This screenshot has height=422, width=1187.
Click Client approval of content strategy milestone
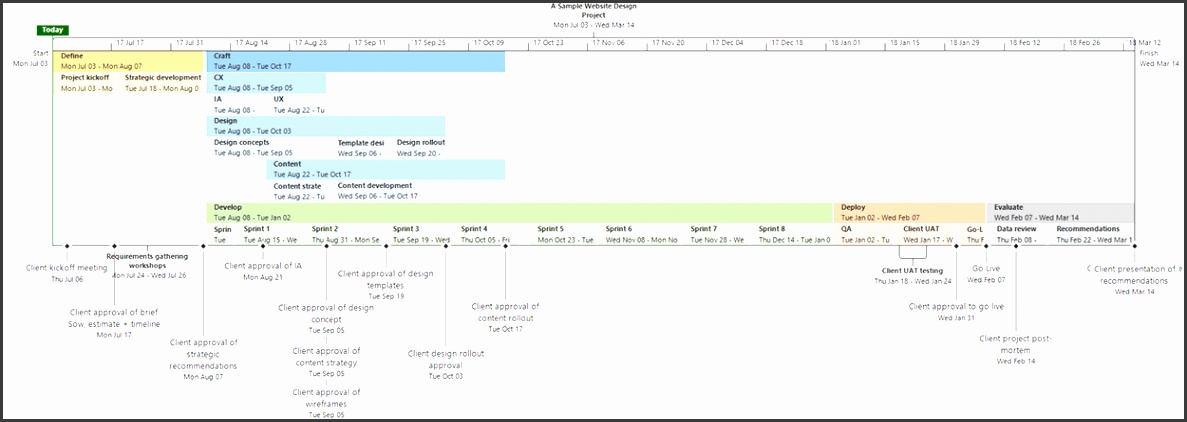coord(326,362)
